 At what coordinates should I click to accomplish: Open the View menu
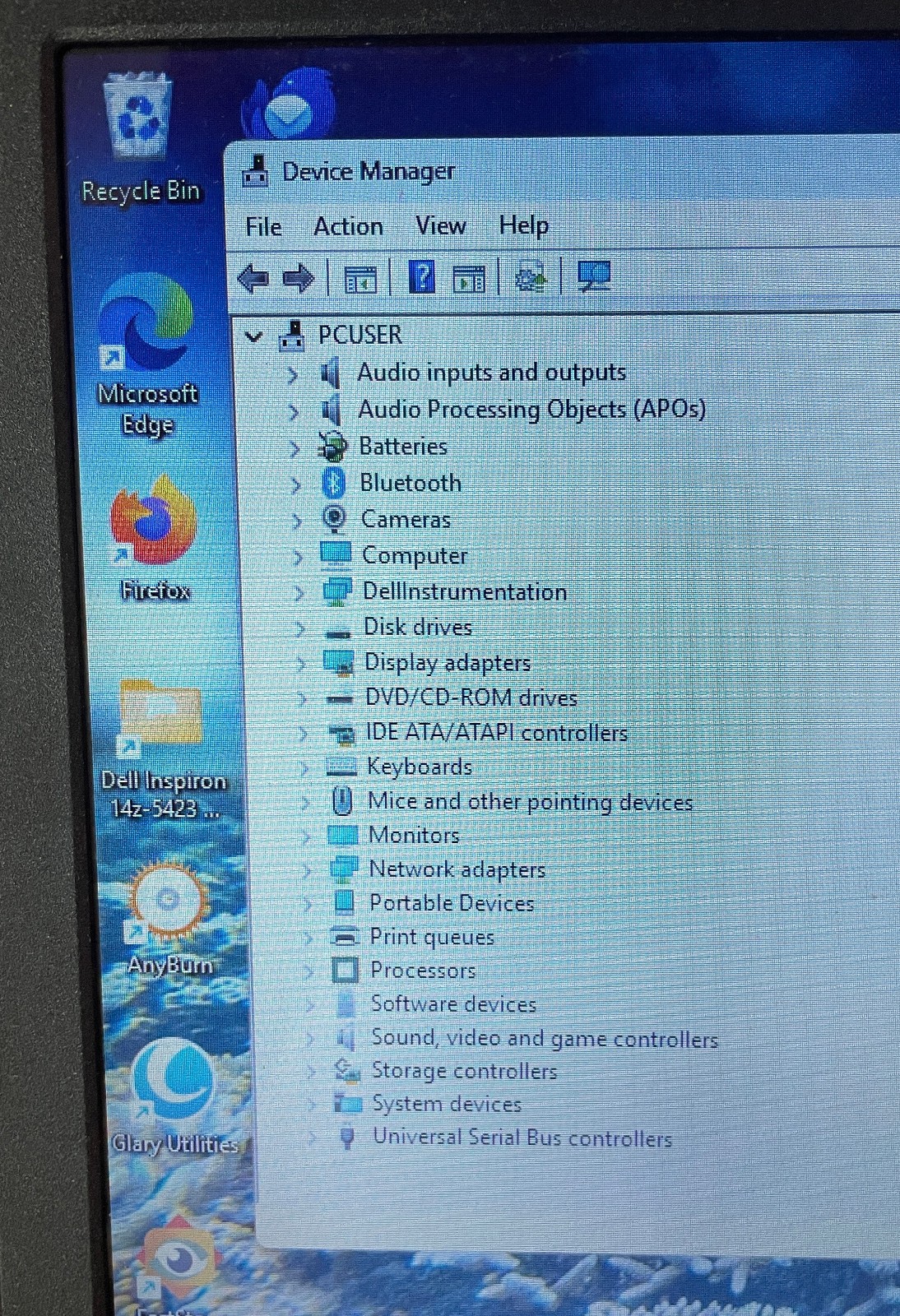pos(440,225)
